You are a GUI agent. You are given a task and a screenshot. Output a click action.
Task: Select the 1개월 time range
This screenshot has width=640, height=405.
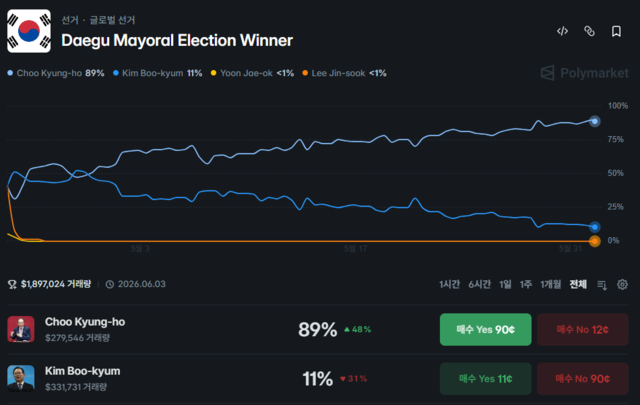pyautogui.click(x=551, y=284)
